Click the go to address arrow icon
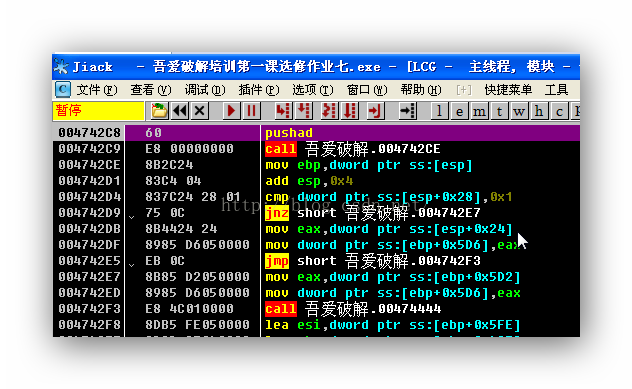Screen dimensions: 632x389 pos(407,111)
